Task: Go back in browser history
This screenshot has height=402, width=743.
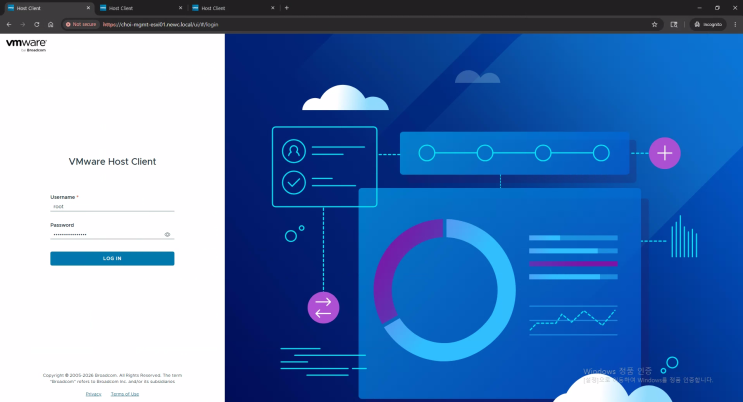Action: (9, 24)
